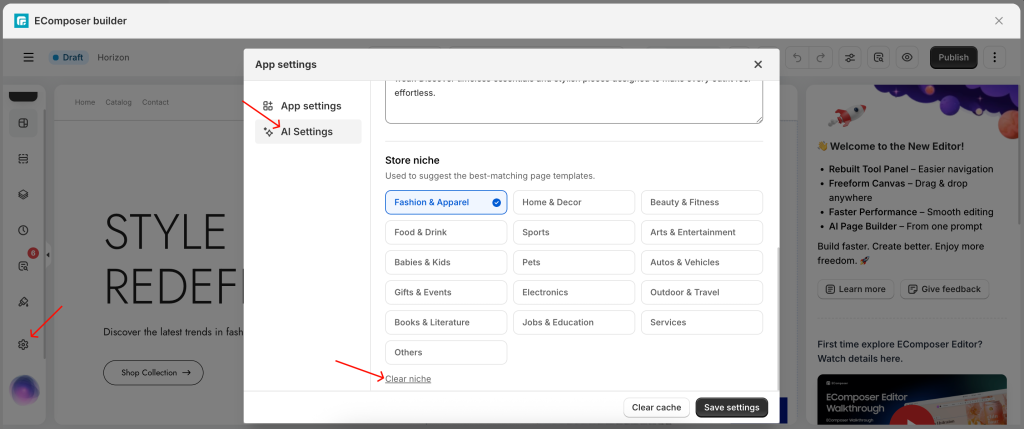Select the Beauty & Fitness niche
Screen dimensions: 1024x429
pyautogui.click(x=702, y=202)
